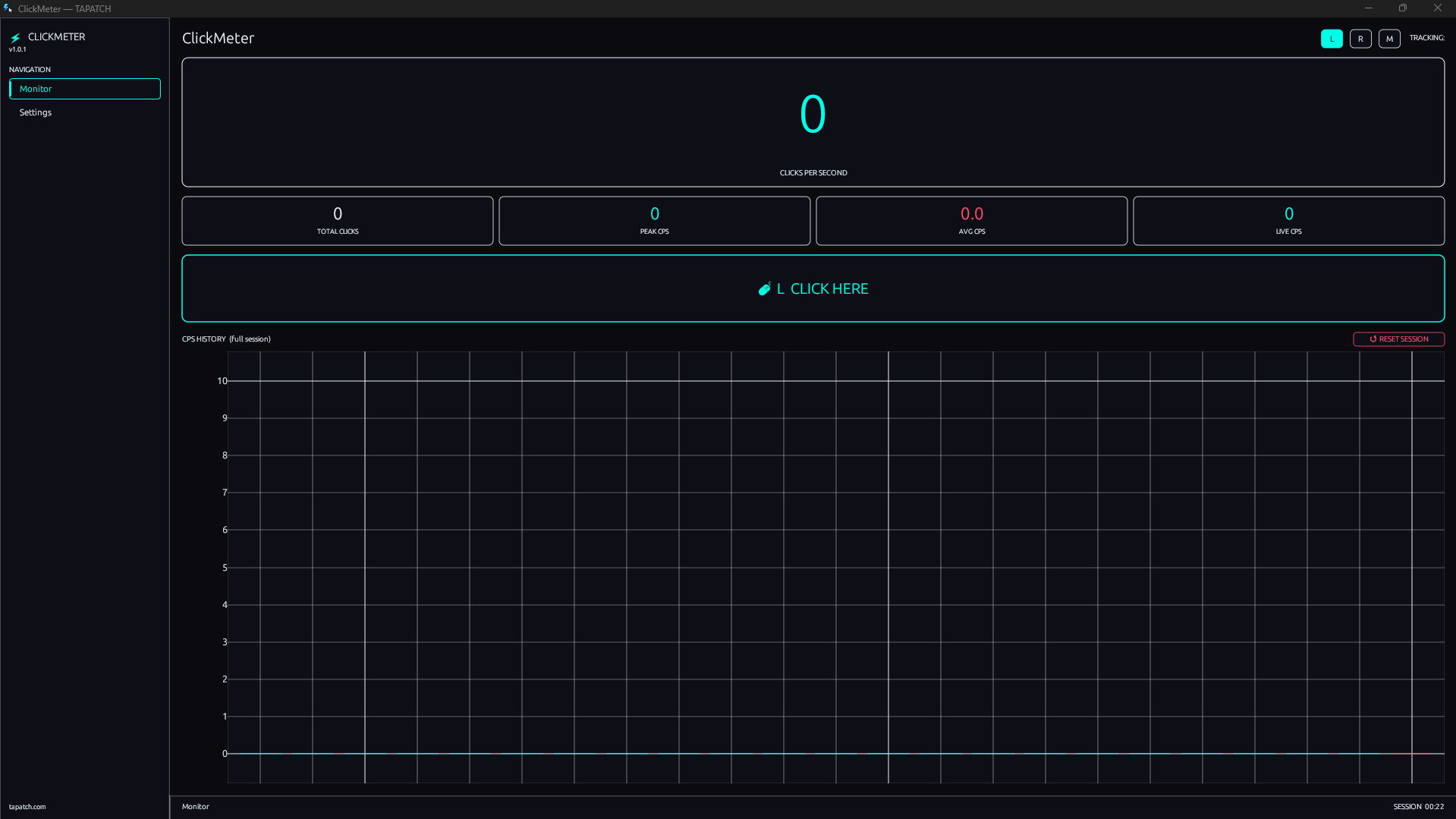Click the CLICKS PER SECOND label
The width and height of the screenshot is (1456, 819).
click(813, 173)
